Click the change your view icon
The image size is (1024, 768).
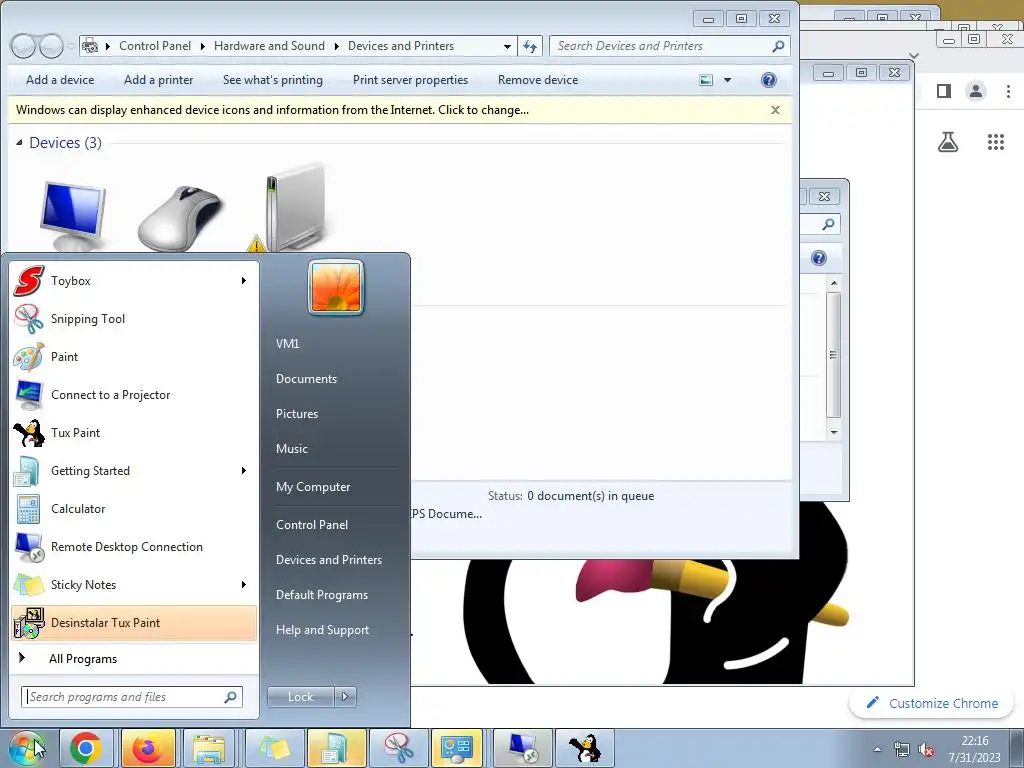pyautogui.click(x=706, y=80)
